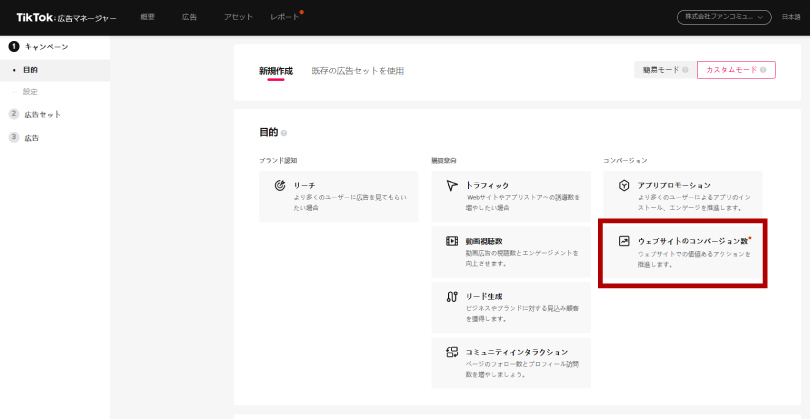This screenshot has width=810, height=419.
Task: Change language via 日本語 selector
Action: click(790, 17)
